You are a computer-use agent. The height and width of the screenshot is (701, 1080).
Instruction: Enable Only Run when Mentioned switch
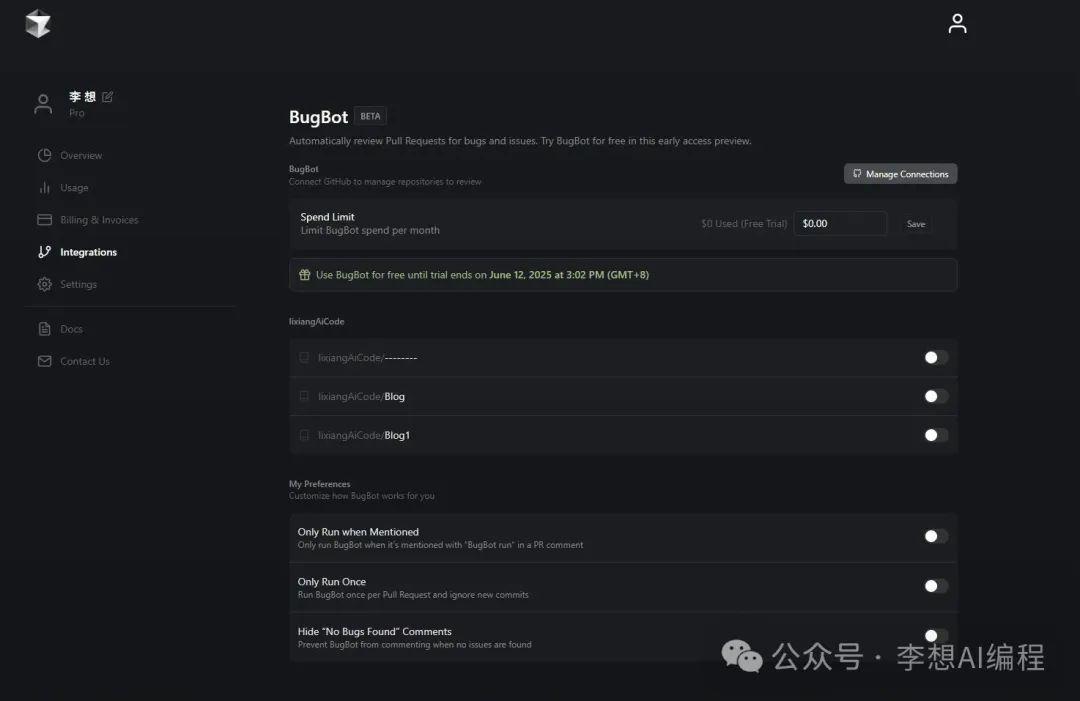tap(935, 536)
